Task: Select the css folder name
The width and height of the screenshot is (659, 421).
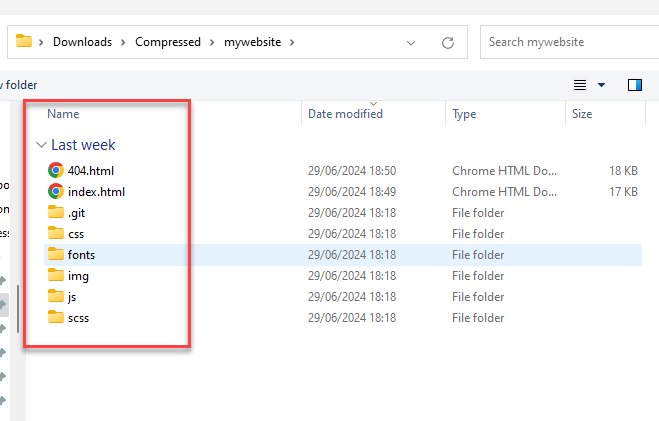Action: [x=76, y=234]
